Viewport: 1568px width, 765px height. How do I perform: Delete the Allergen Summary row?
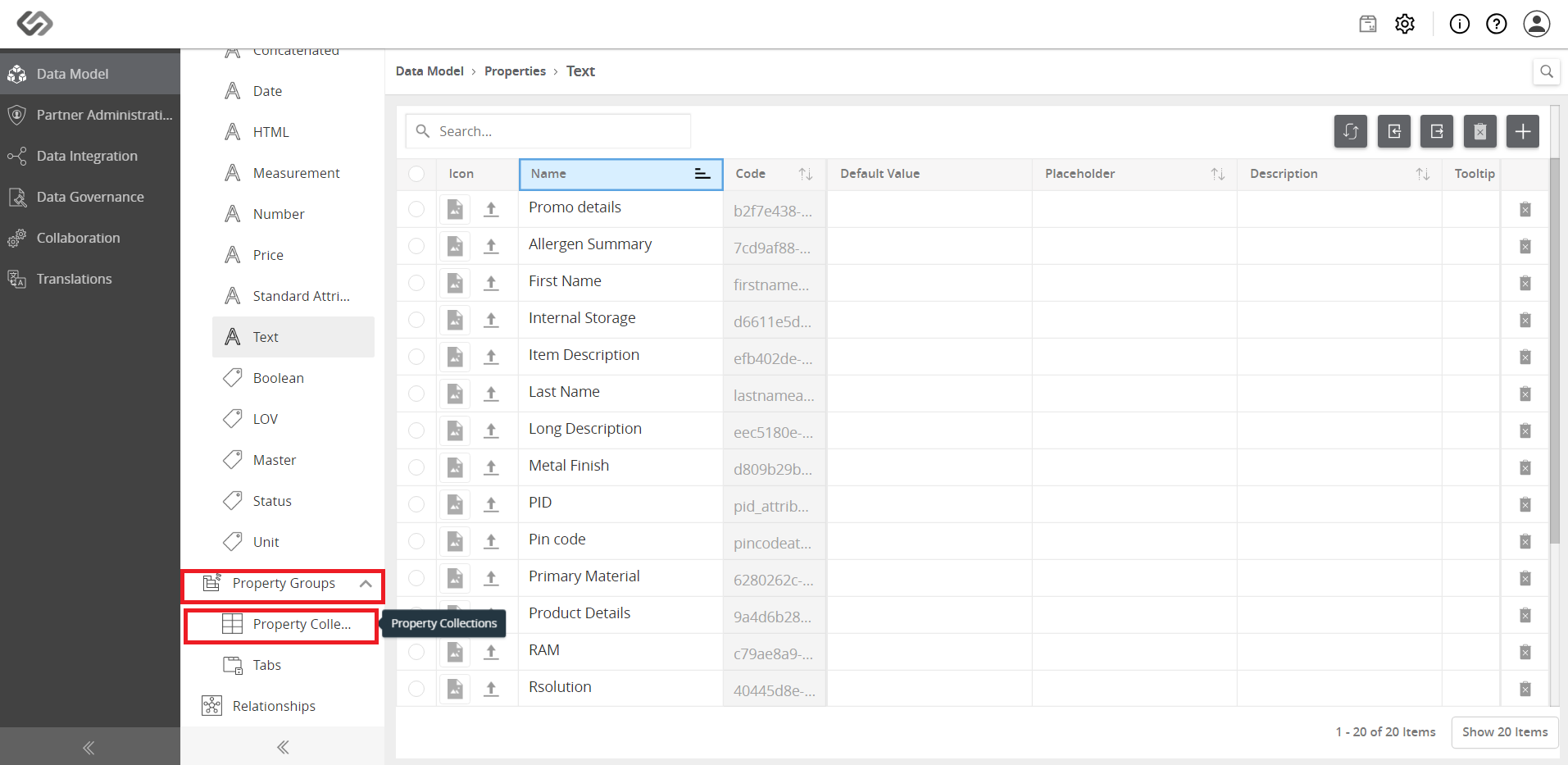click(x=1525, y=246)
